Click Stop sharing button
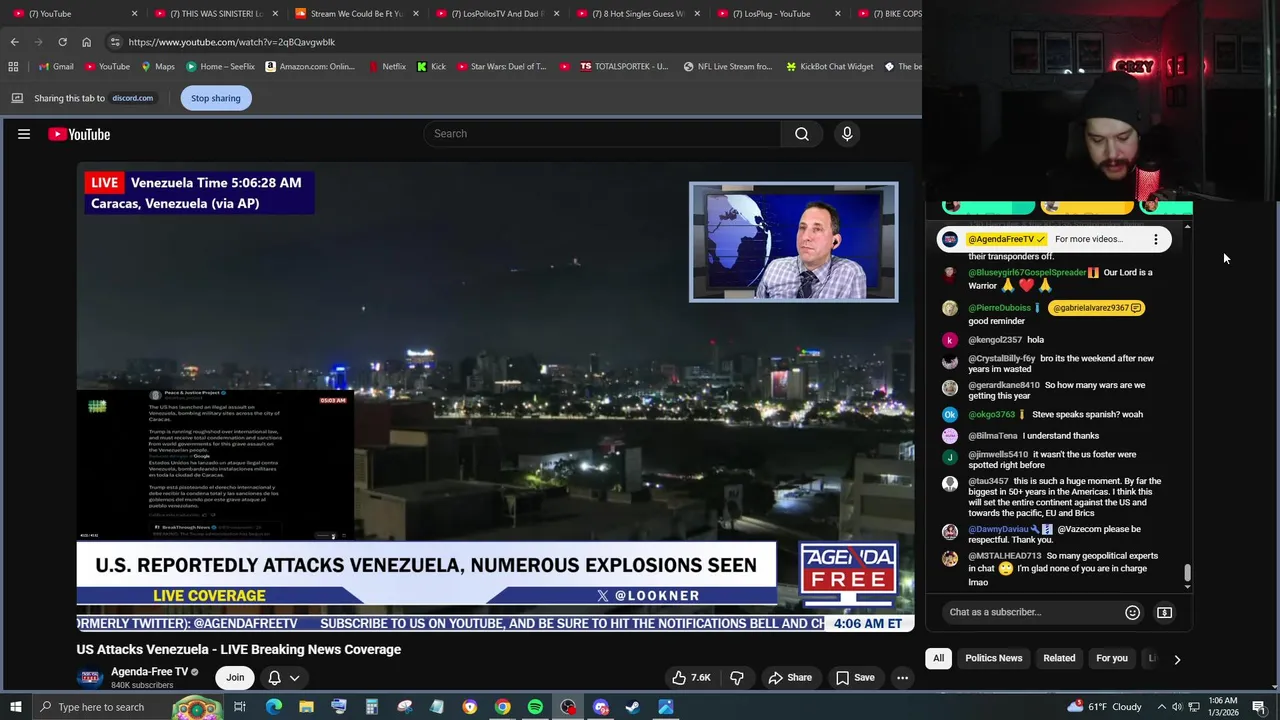1280x720 pixels. point(216,98)
